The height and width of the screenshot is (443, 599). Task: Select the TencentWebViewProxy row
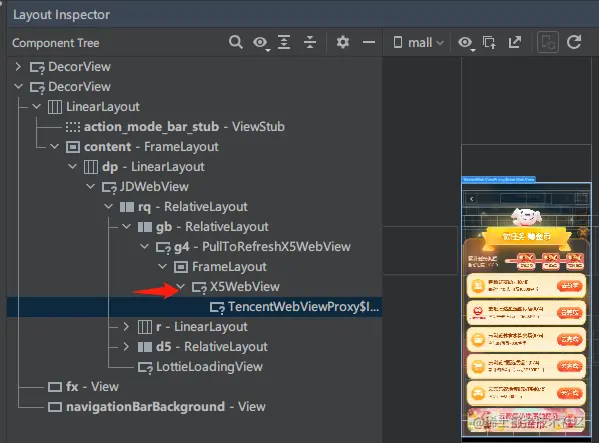(x=194, y=307)
